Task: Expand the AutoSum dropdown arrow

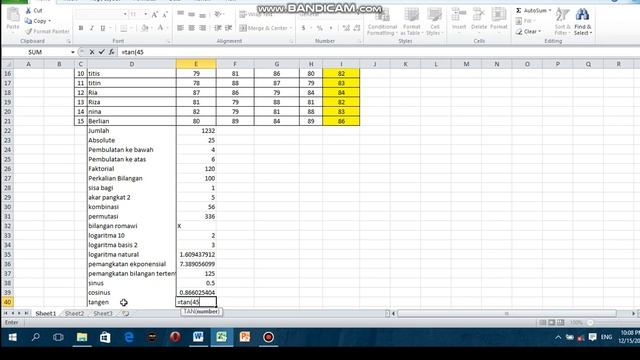Action: (550, 10)
